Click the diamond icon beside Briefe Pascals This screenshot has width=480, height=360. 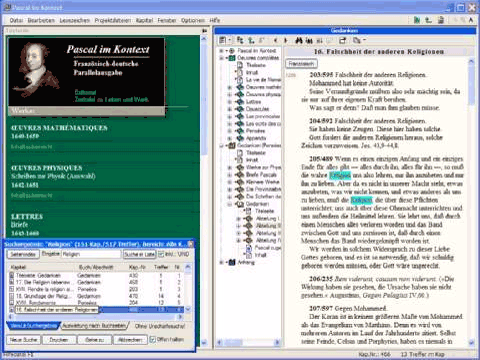coord(240,175)
